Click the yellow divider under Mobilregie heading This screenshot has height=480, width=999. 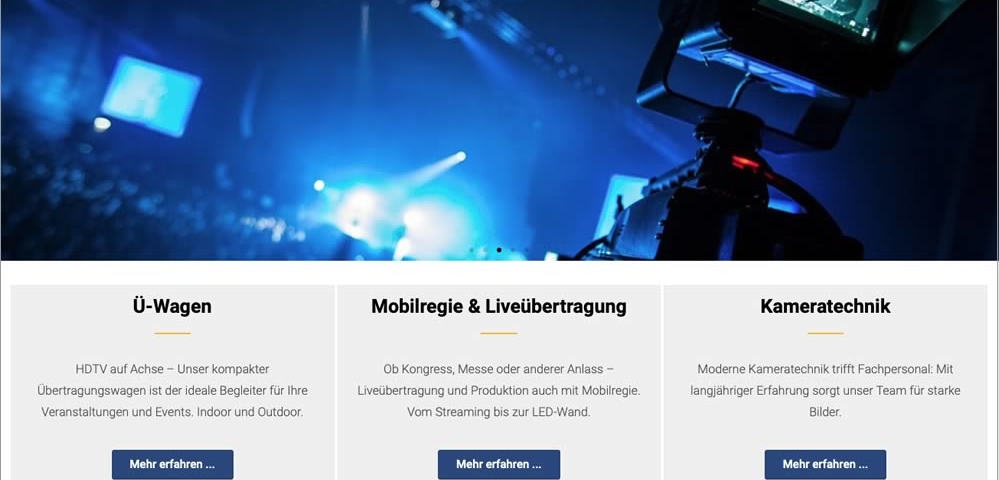pyautogui.click(x=499, y=333)
